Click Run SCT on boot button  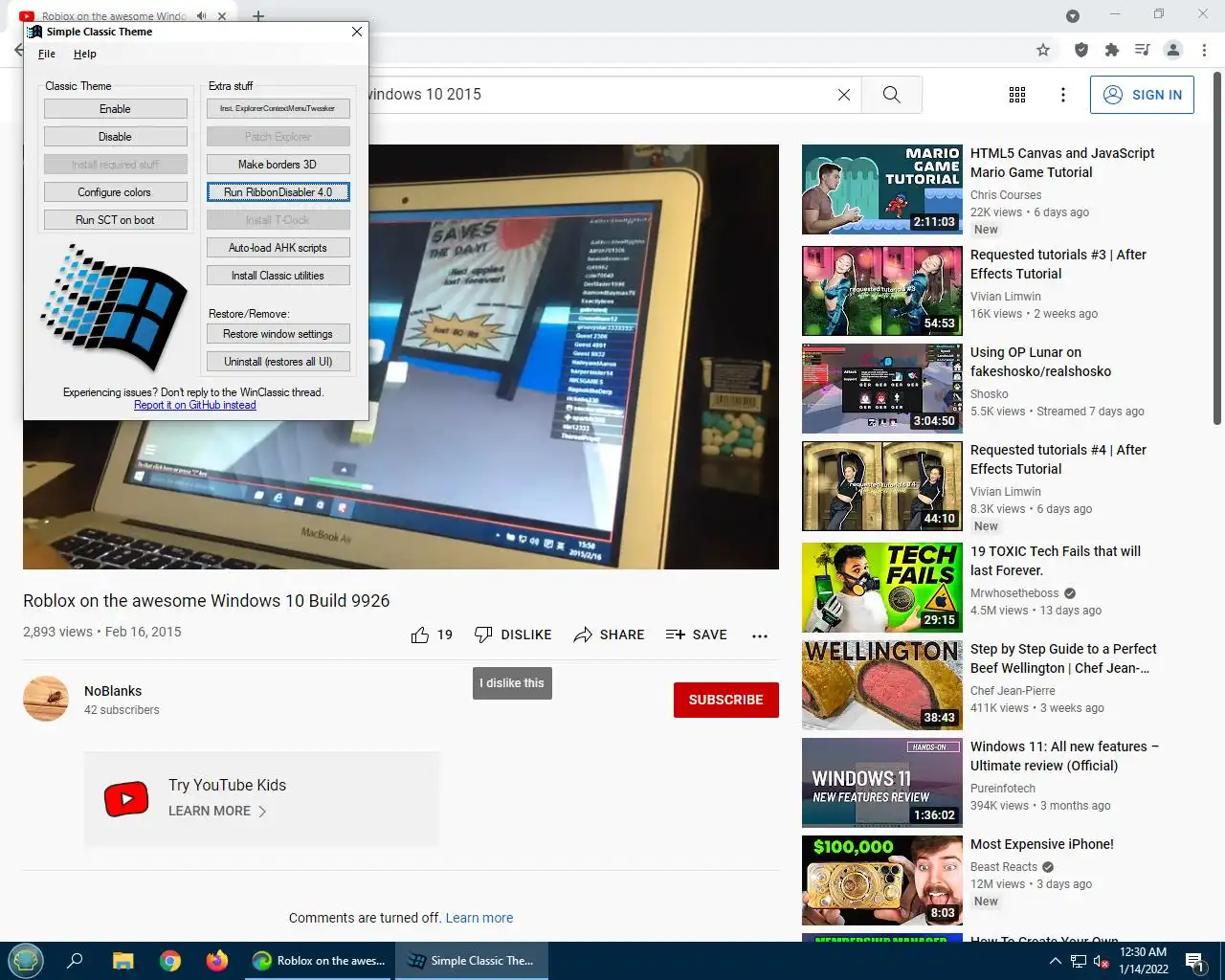[115, 220]
